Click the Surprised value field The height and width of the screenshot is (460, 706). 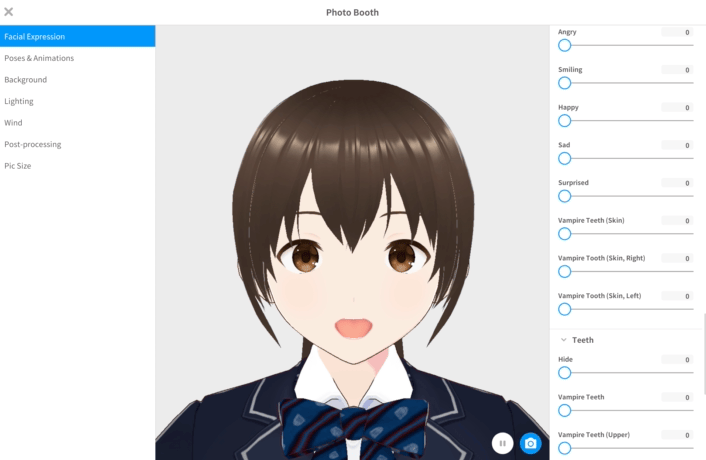pyautogui.click(x=677, y=183)
